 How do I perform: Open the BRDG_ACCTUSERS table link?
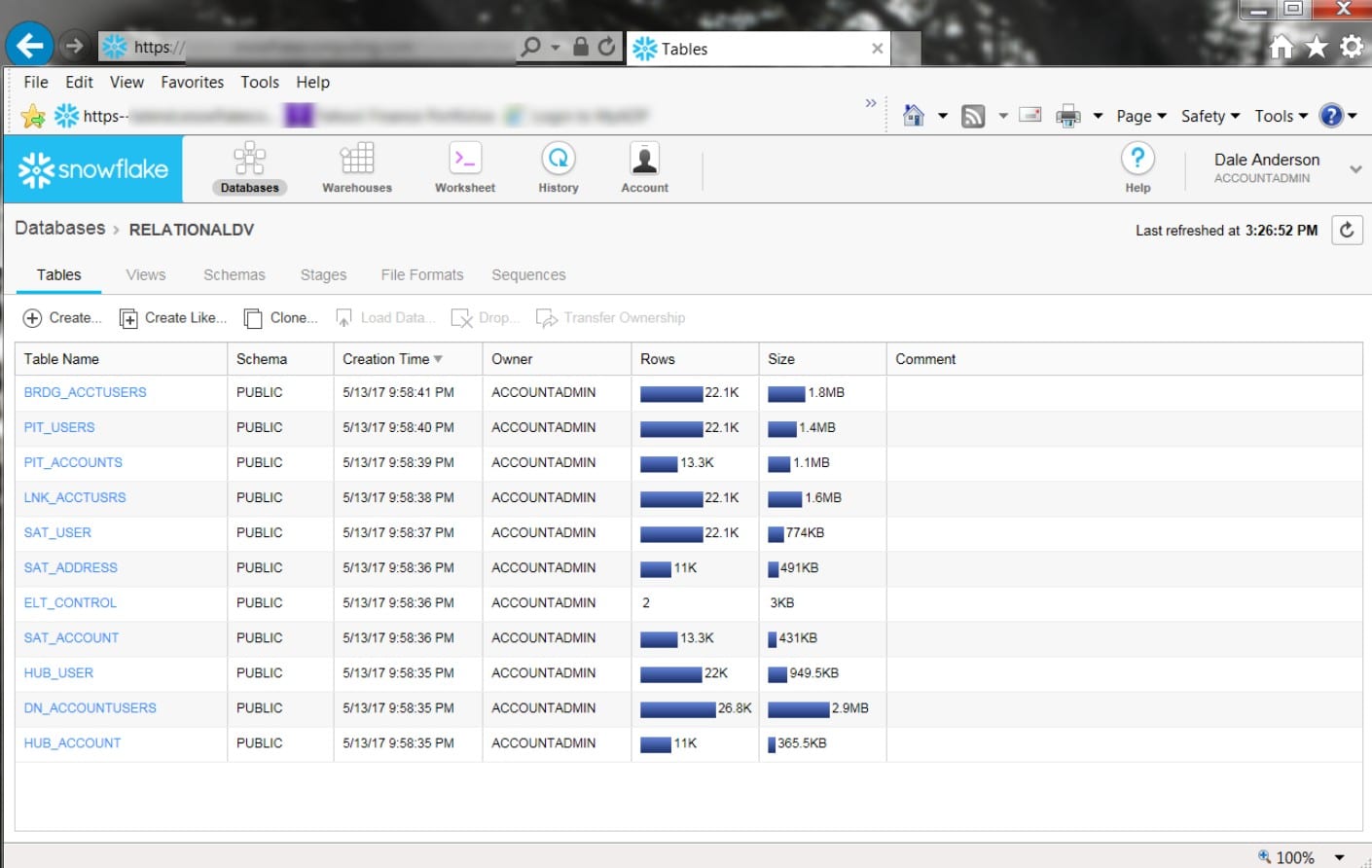pyautogui.click(x=85, y=393)
